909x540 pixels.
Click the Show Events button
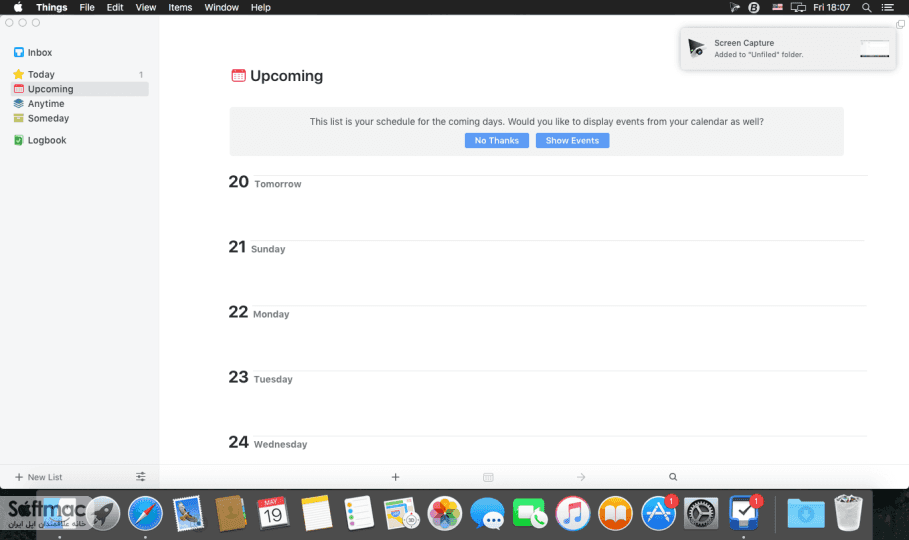click(x=572, y=140)
